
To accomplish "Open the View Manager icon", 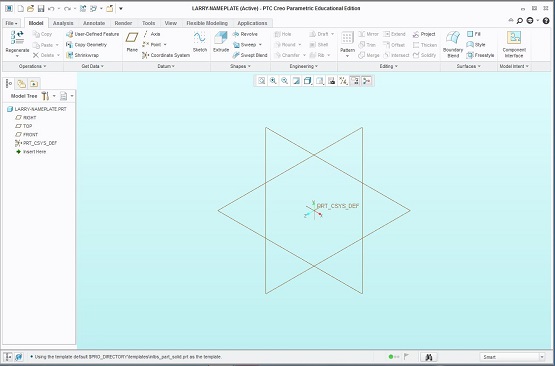I will point(331,81).
